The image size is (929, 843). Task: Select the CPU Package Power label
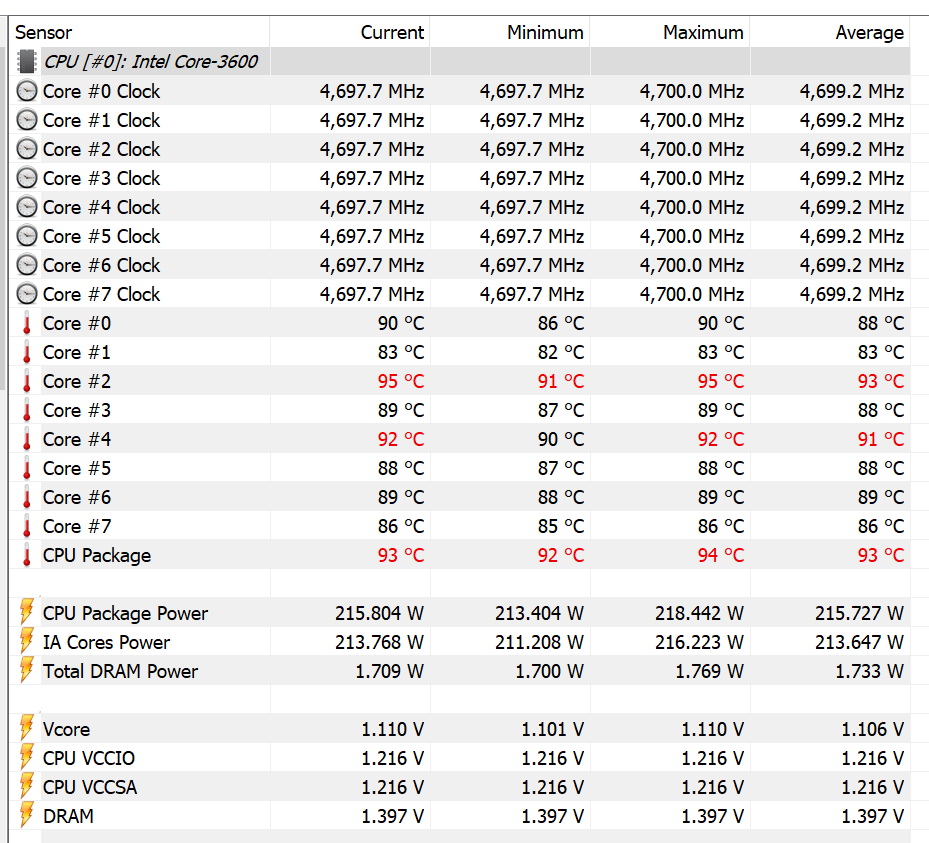click(x=125, y=613)
